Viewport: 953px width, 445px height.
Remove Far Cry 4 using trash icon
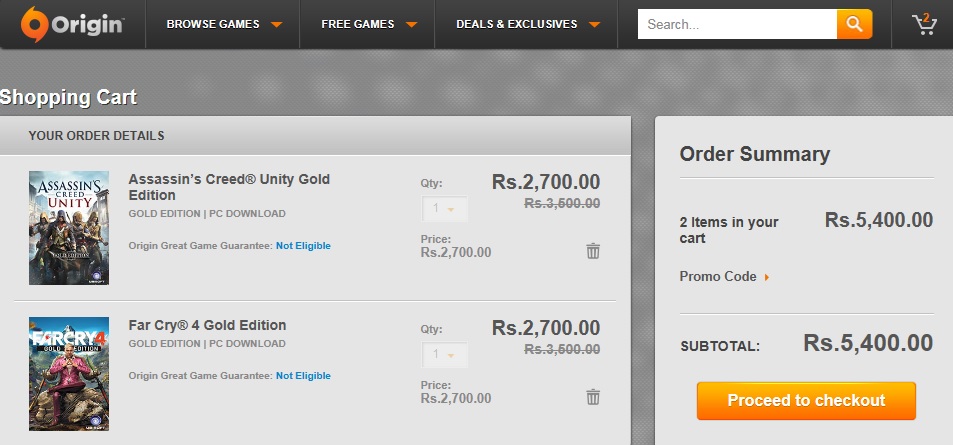593,397
